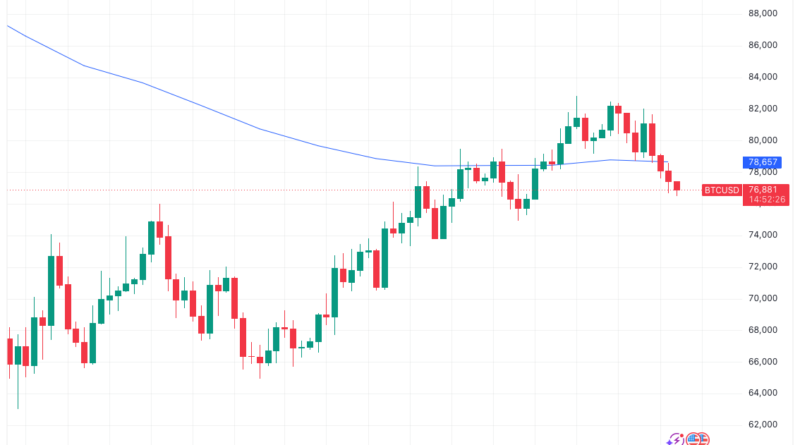Screen dimensions: 800x445
Task: Click the 82,000 price axis label
Action: [x=763, y=108]
